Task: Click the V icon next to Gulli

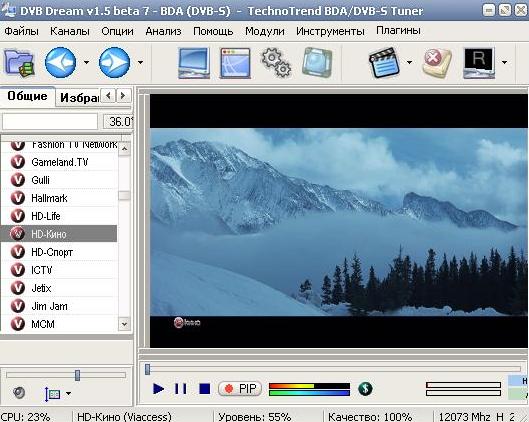Action: (18, 180)
